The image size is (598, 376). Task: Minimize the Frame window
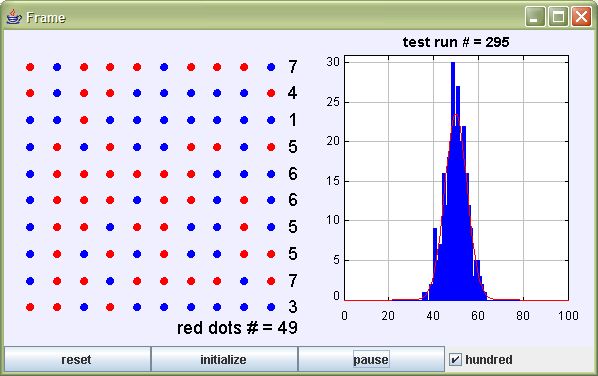pyautogui.click(x=535, y=17)
